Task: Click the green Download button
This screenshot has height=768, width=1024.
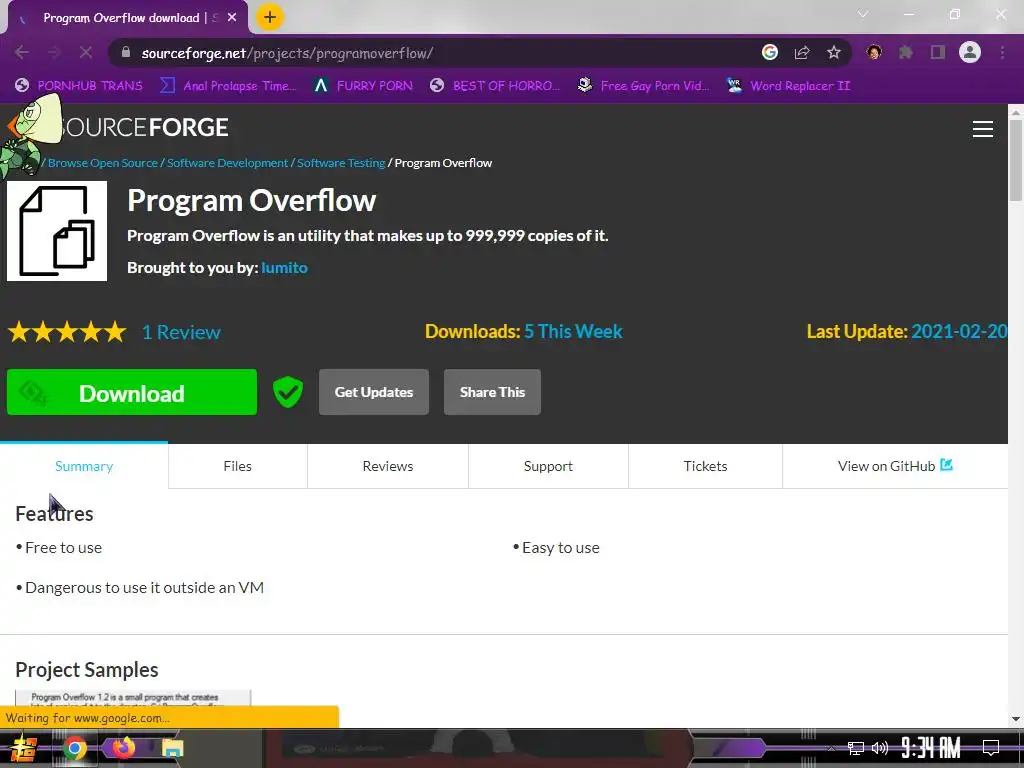Action: [x=132, y=392]
